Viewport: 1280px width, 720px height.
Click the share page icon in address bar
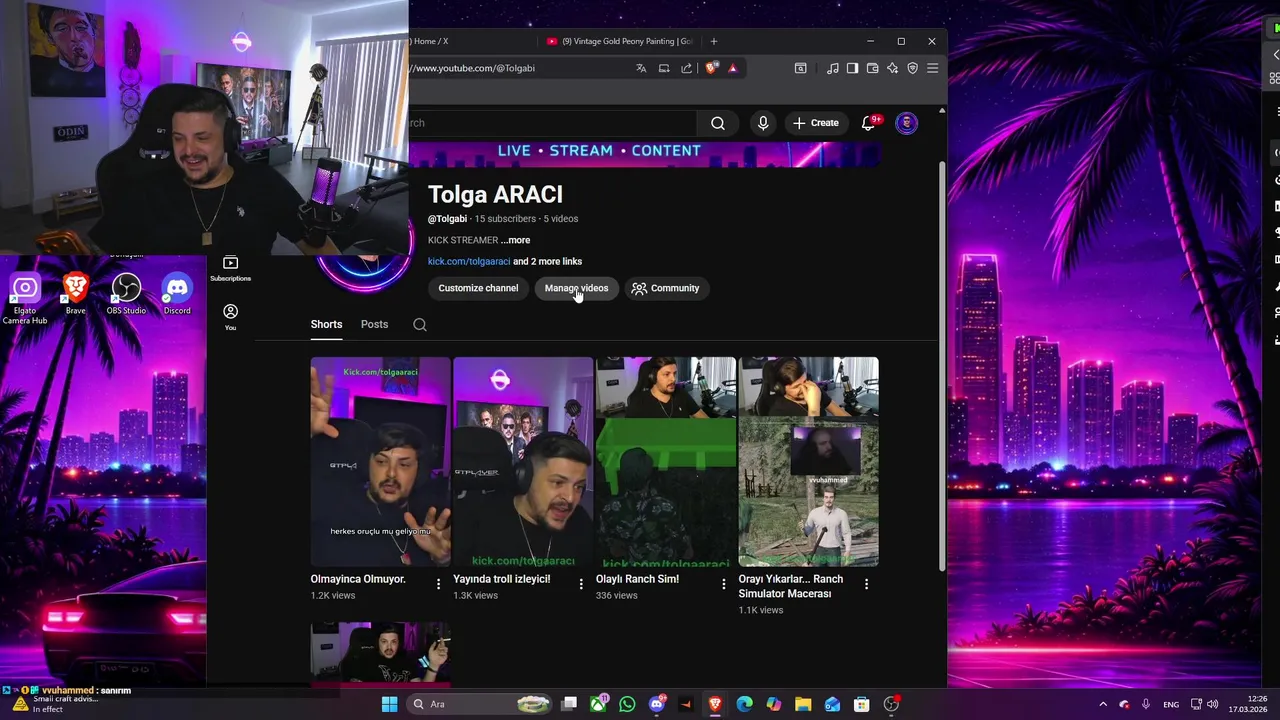click(687, 68)
